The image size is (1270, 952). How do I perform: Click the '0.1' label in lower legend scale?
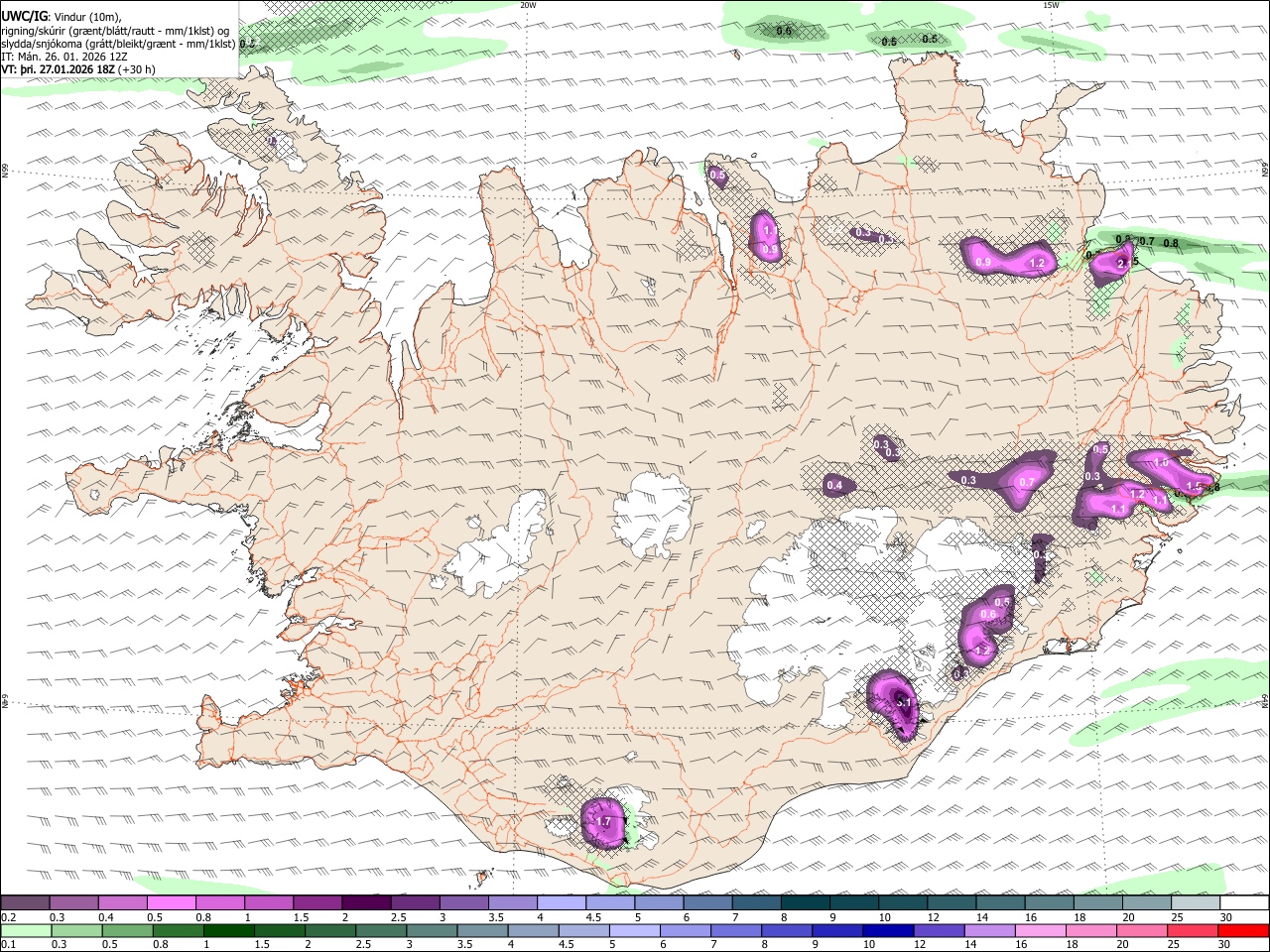pyautogui.click(x=9, y=945)
